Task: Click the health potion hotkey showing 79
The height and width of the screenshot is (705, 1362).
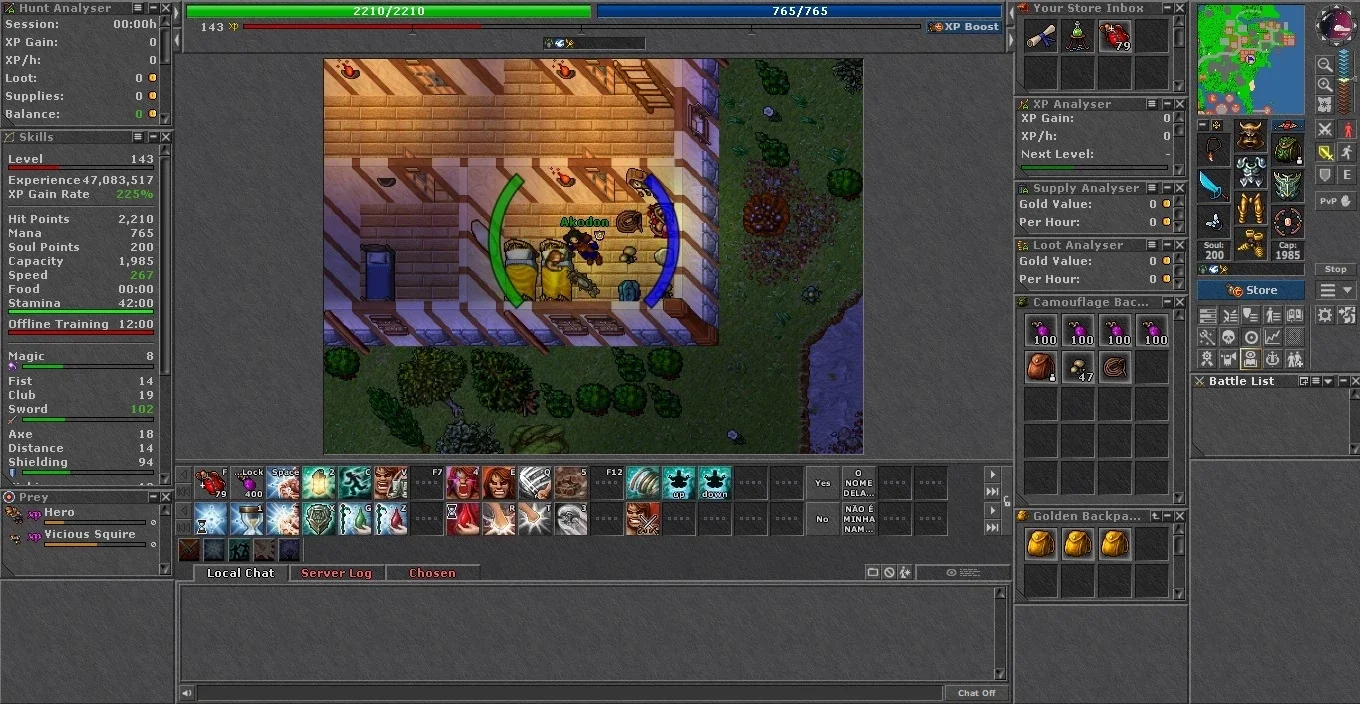Action: tap(211, 483)
